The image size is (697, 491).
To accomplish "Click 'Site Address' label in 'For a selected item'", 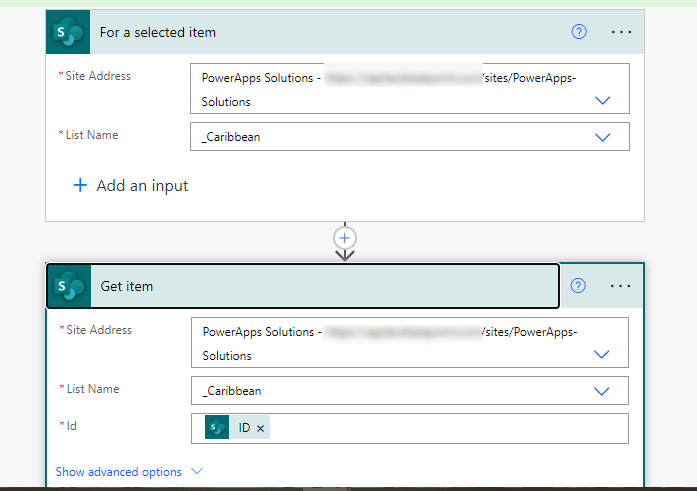I will tap(98, 76).
